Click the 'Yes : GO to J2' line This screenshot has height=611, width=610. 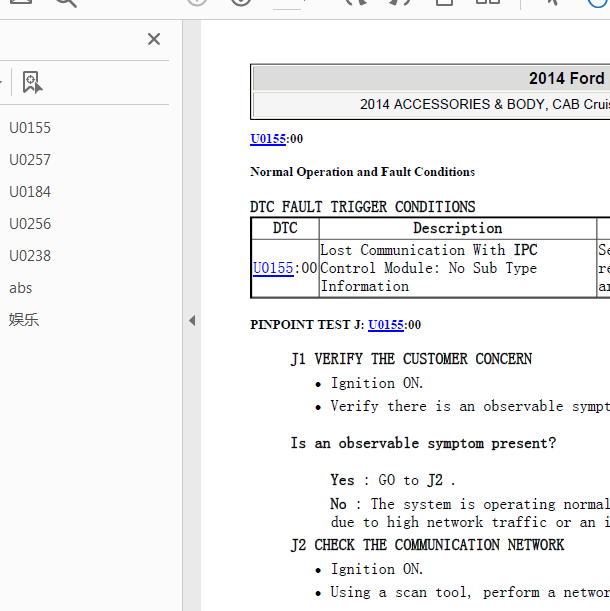tap(393, 480)
